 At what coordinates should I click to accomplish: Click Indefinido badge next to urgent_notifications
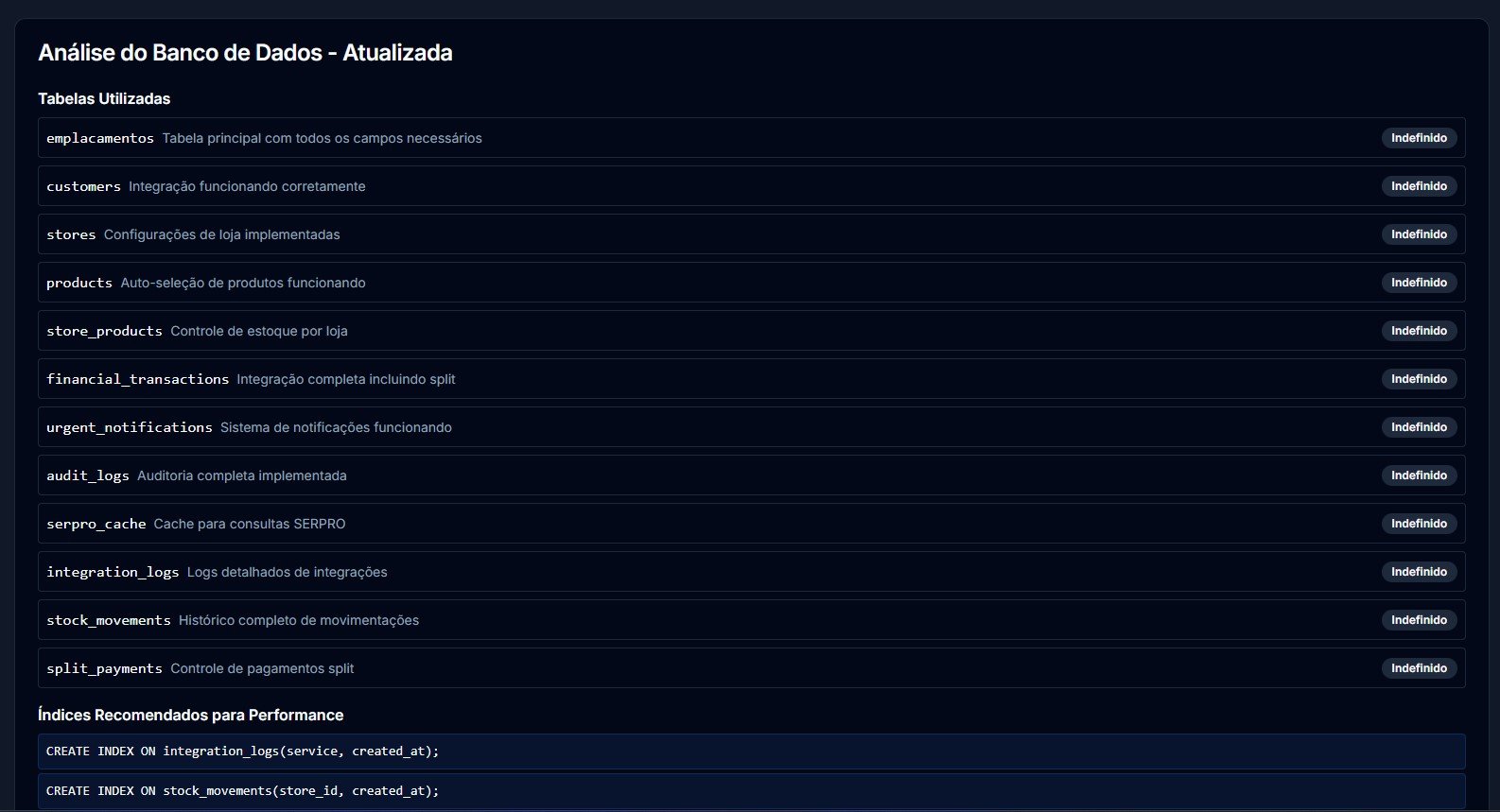click(x=1419, y=427)
